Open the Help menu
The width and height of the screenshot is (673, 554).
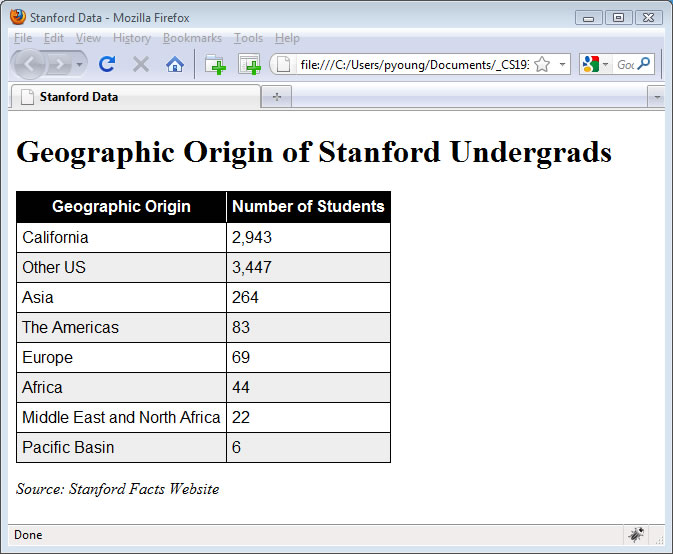click(287, 38)
